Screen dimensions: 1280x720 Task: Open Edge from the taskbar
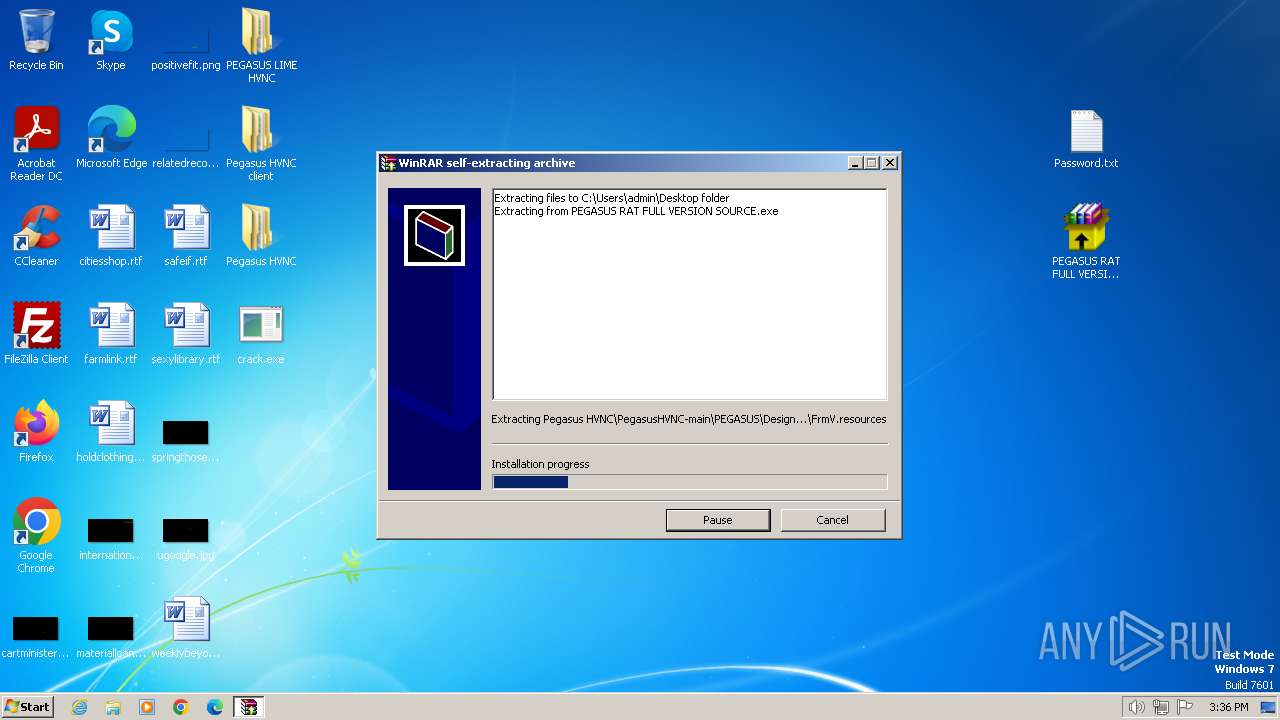pyautogui.click(x=215, y=707)
